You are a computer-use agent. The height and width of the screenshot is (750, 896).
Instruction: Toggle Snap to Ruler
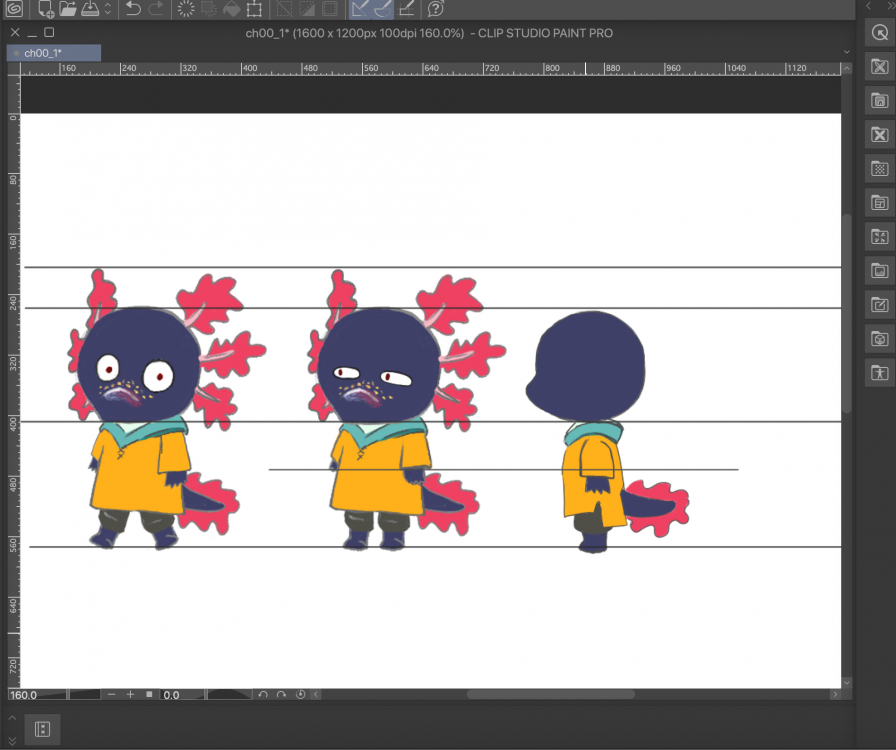tap(360, 10)
